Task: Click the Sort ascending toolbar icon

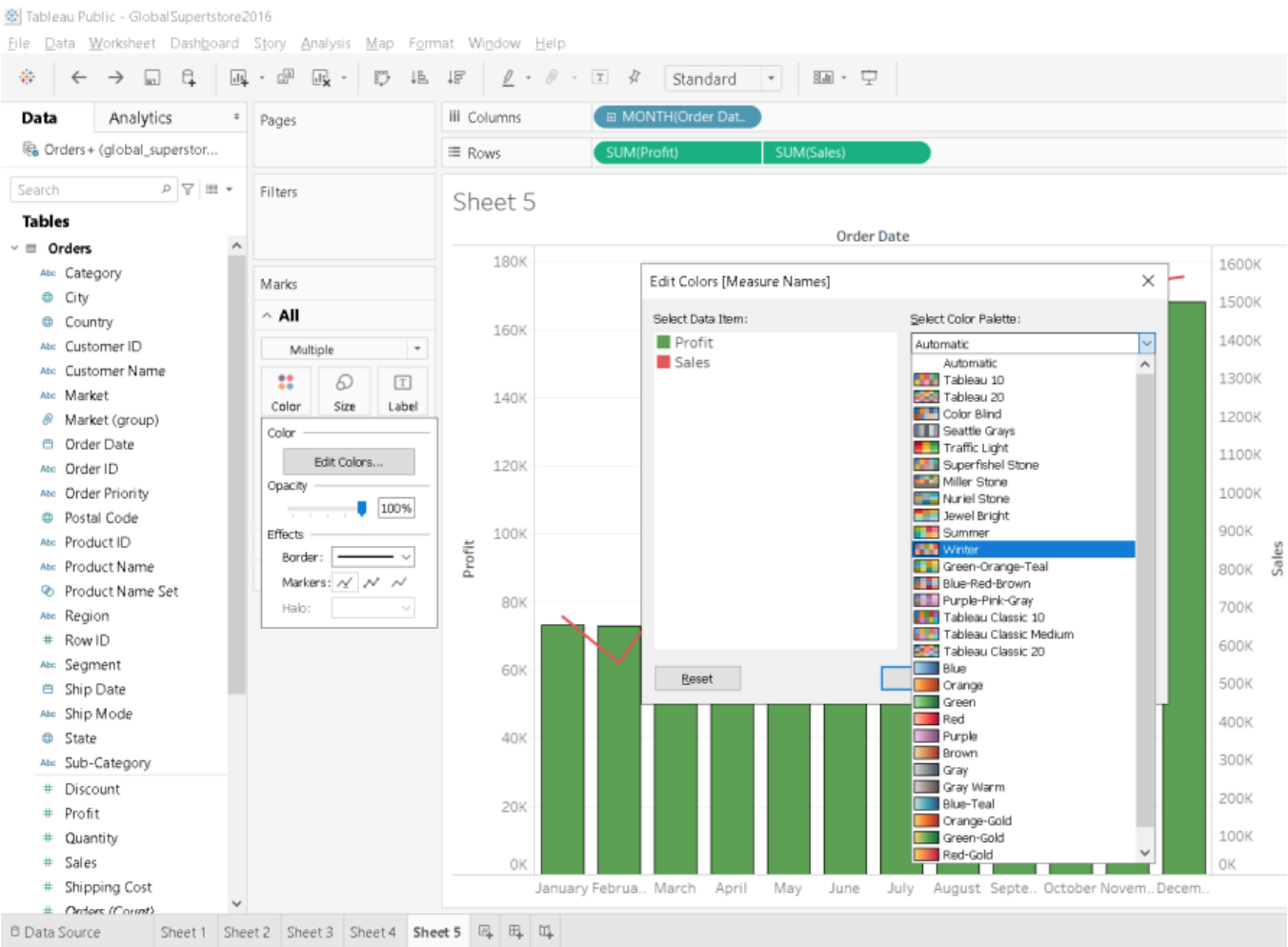Action: coord(419,77)
